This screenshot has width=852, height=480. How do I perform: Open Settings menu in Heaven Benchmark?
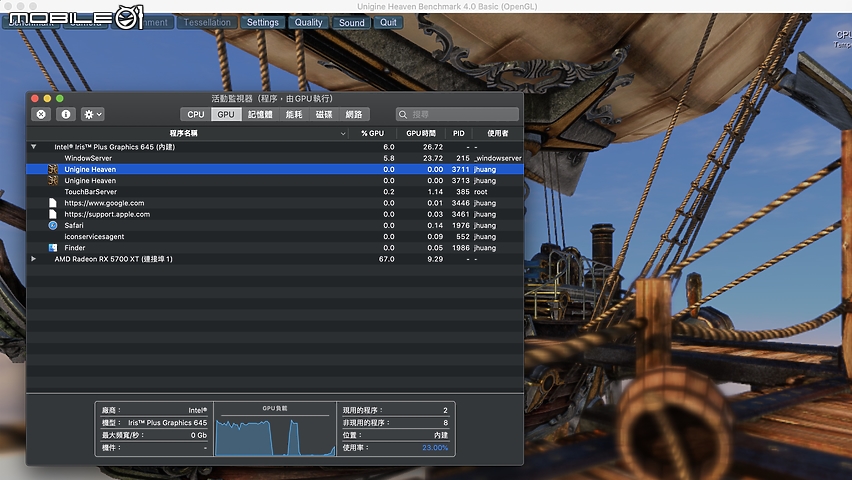point(262,22)
